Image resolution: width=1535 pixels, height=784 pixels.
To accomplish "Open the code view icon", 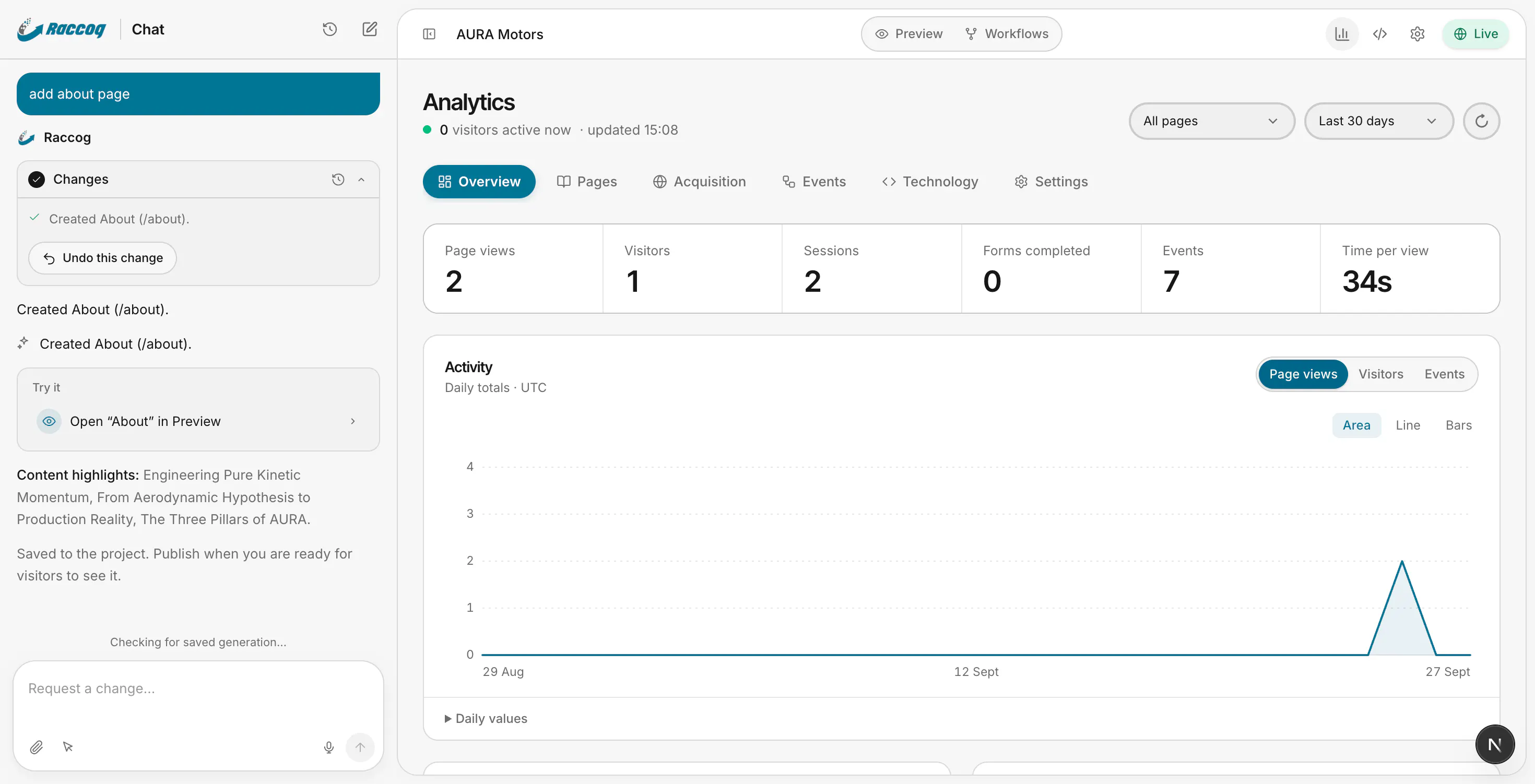I will [x=1380, y=34].
